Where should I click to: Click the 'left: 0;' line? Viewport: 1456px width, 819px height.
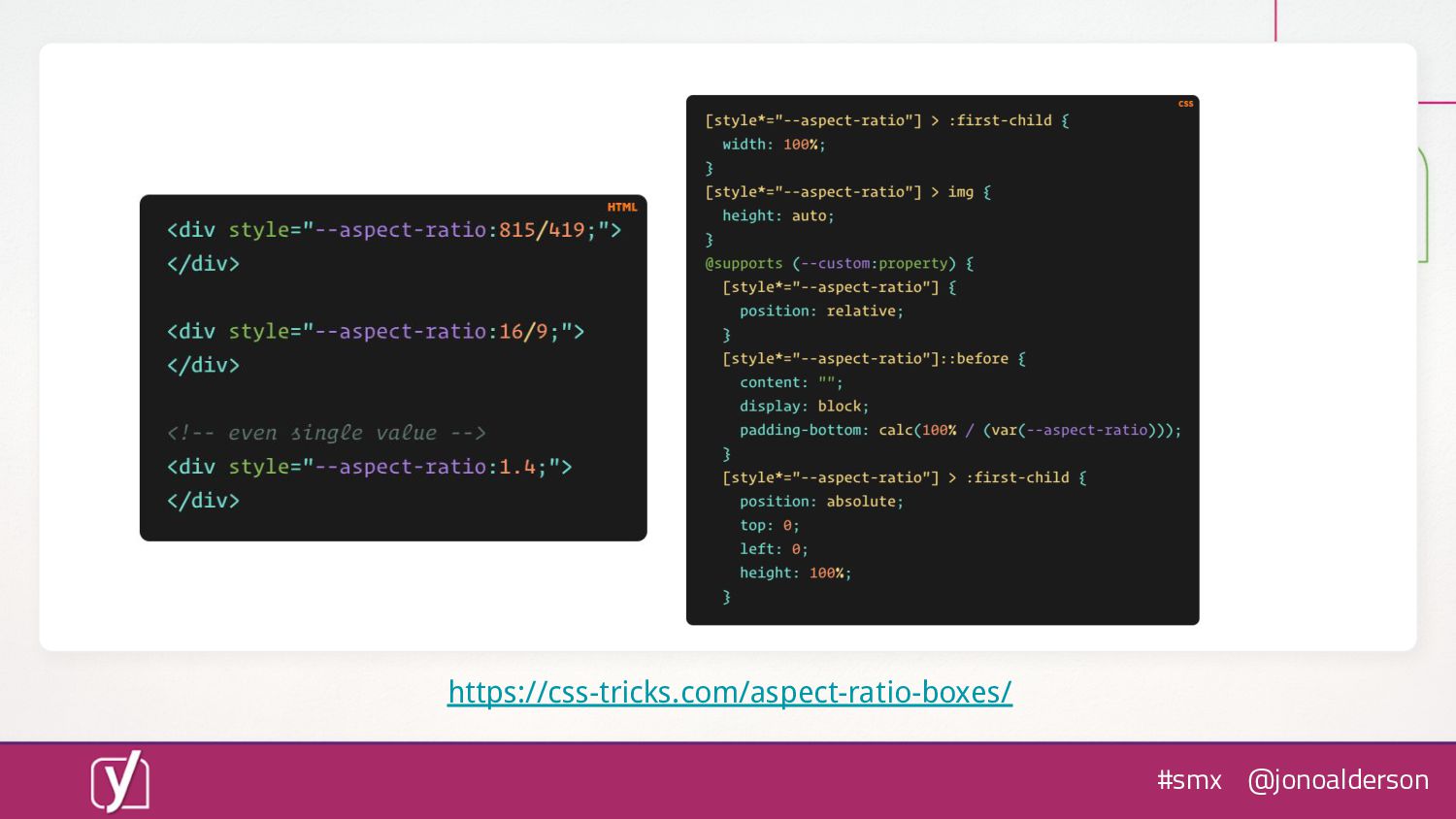point(774,549)
